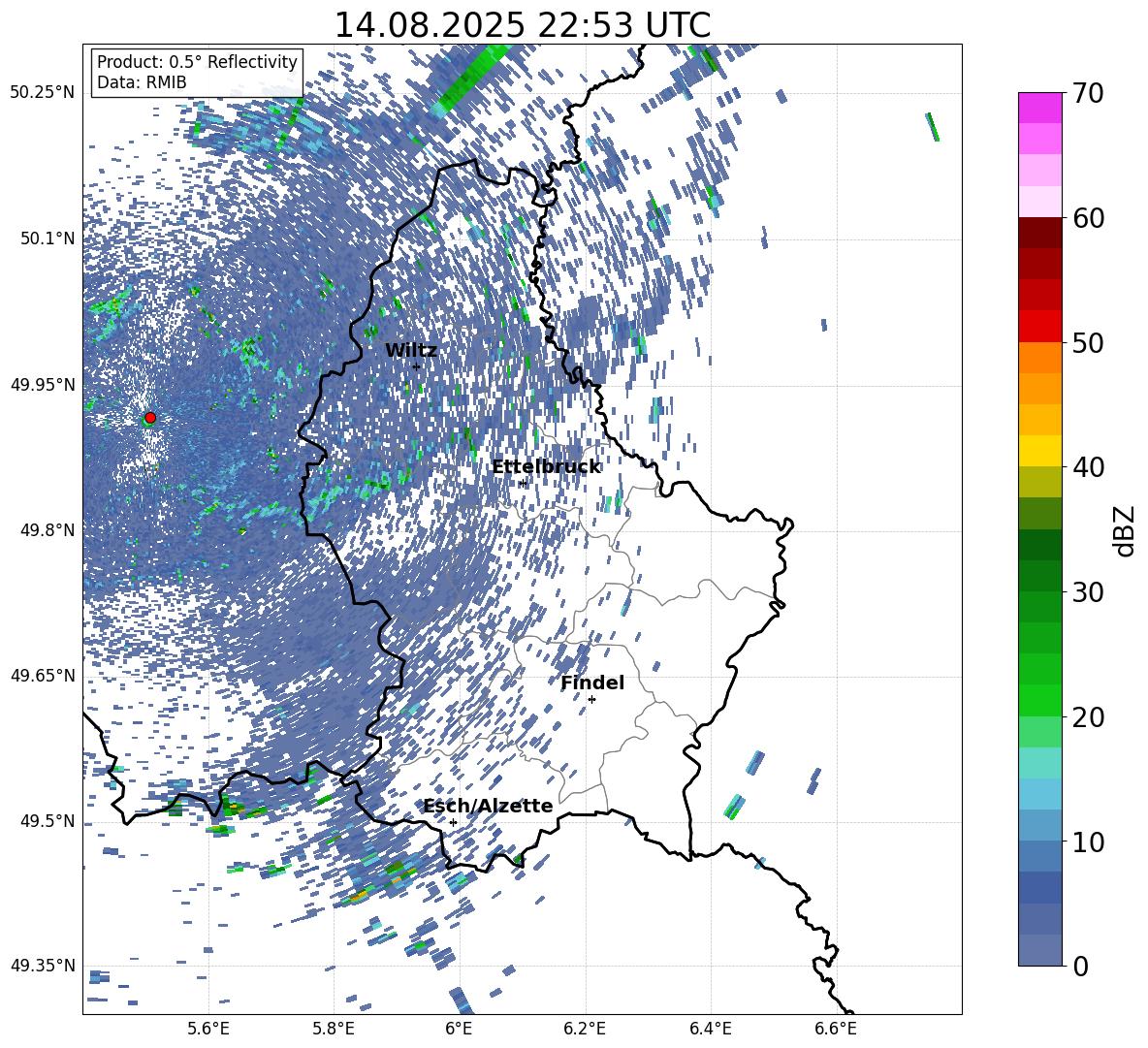Screen dimensions: 1148x1048
Task: Click the Findel station cross marker
Action: pos(591,700)
